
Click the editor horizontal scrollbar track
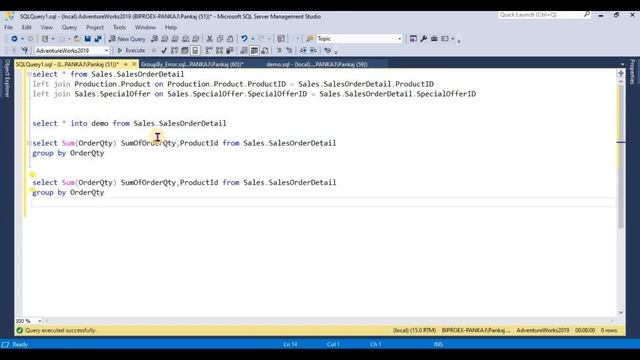[329, 321]
